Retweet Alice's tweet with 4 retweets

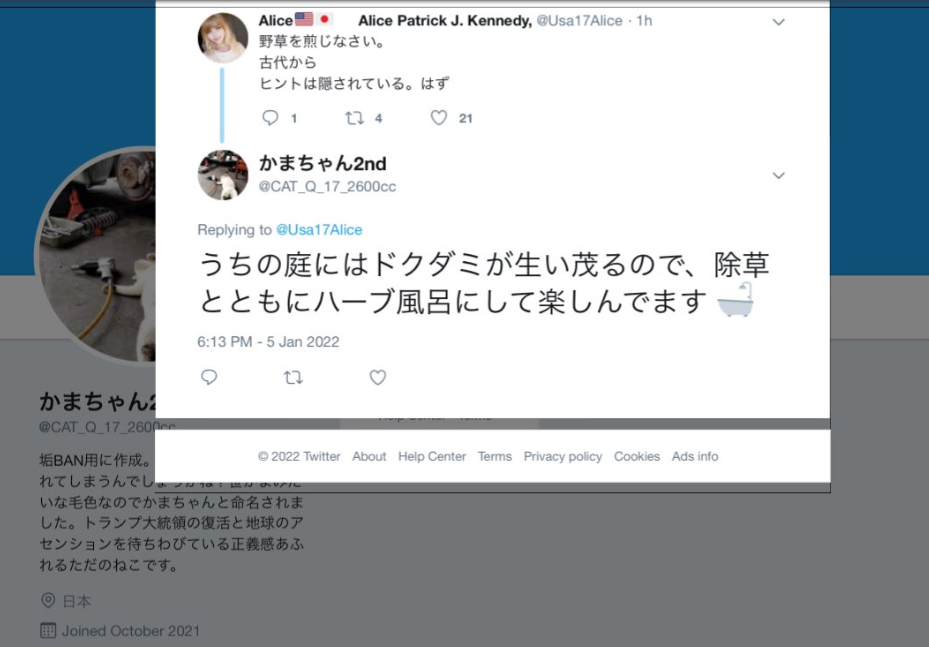354,118
